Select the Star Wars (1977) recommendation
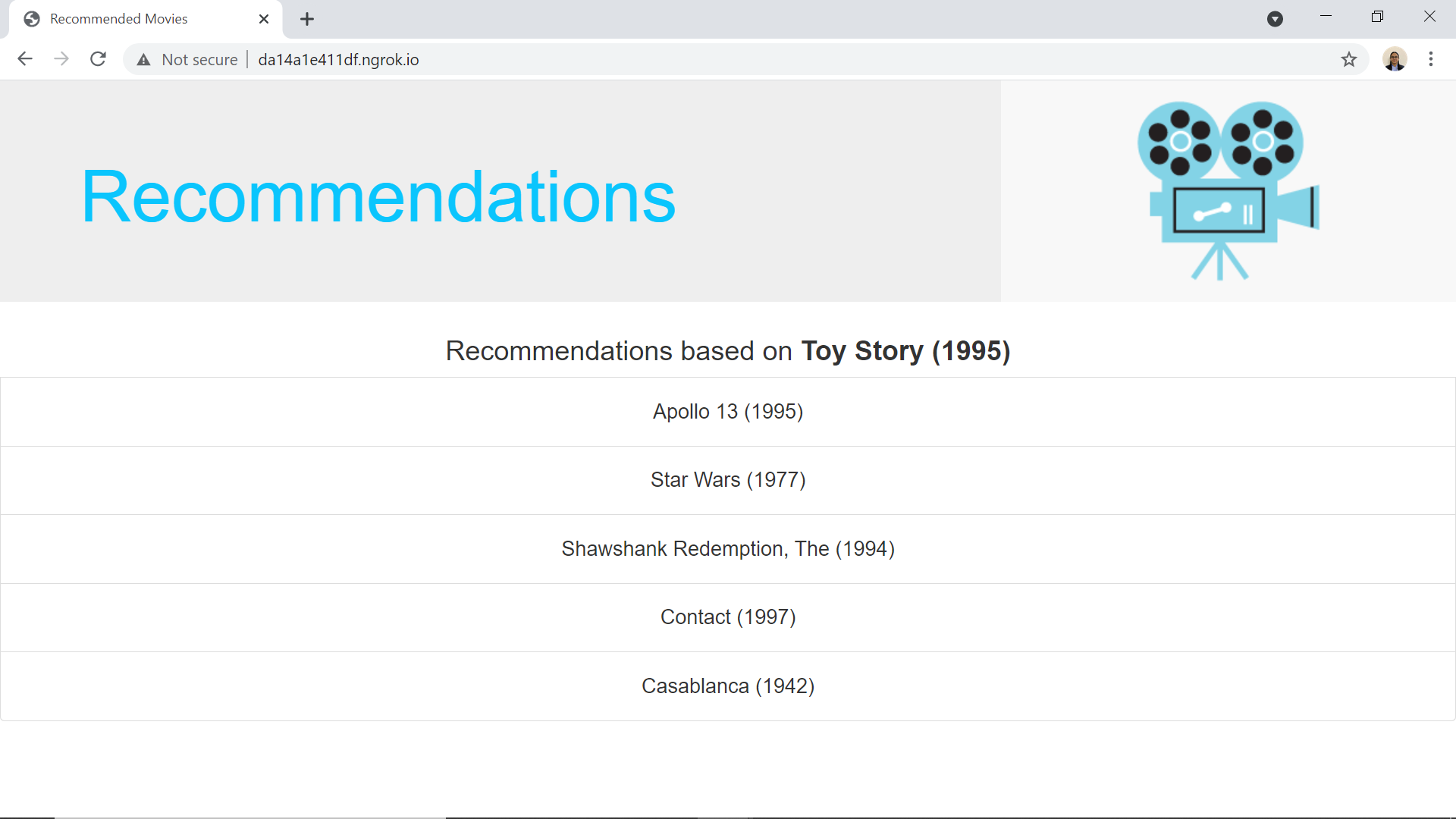 coord(728,479)
